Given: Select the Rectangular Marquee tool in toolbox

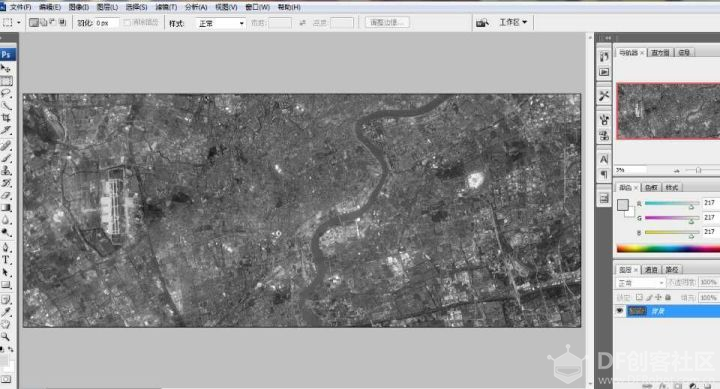Looking at the screenshot, I should click(x=6, y=81).
